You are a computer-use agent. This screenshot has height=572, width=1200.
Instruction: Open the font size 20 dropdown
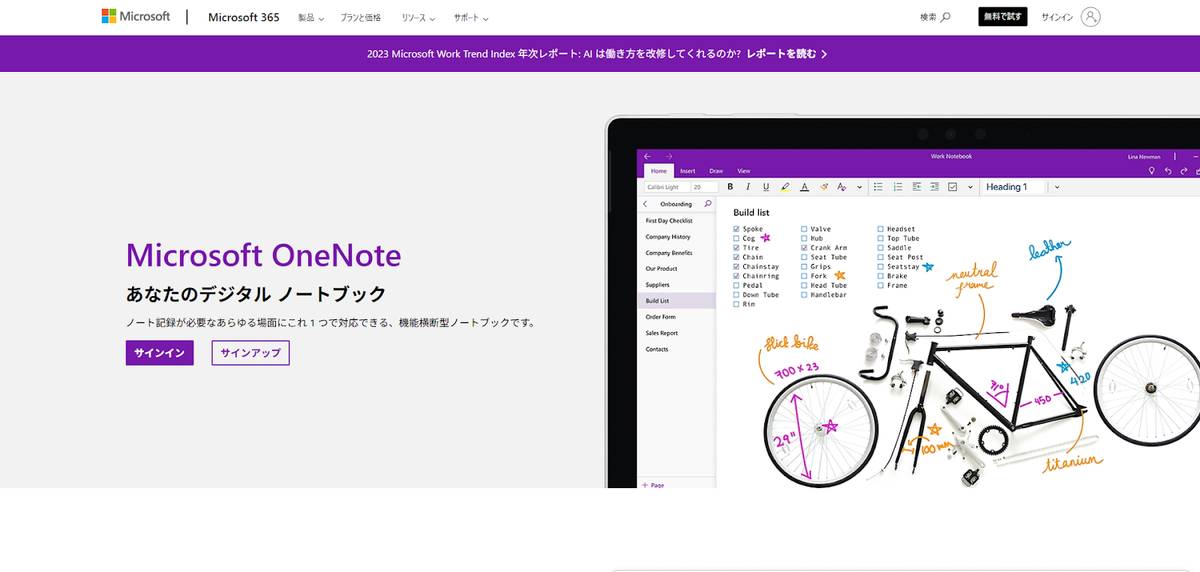click(x=704, y=187)
